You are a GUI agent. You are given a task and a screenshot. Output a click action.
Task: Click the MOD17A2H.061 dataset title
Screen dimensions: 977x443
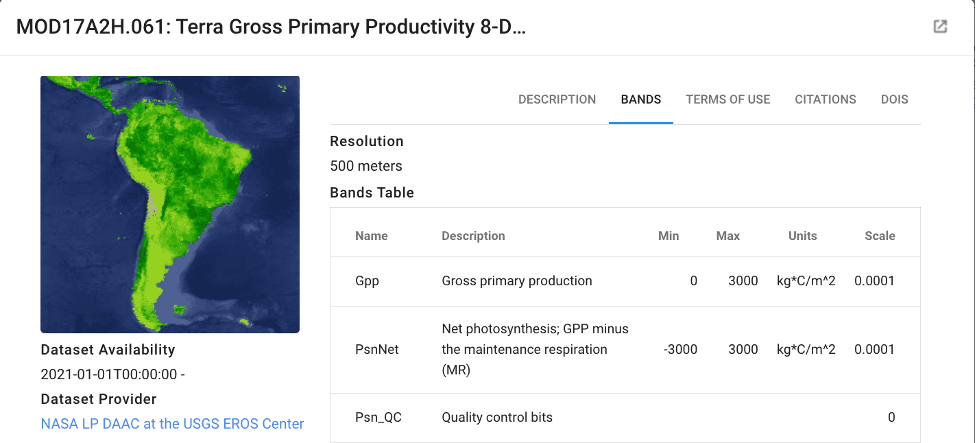click(271, 27)
